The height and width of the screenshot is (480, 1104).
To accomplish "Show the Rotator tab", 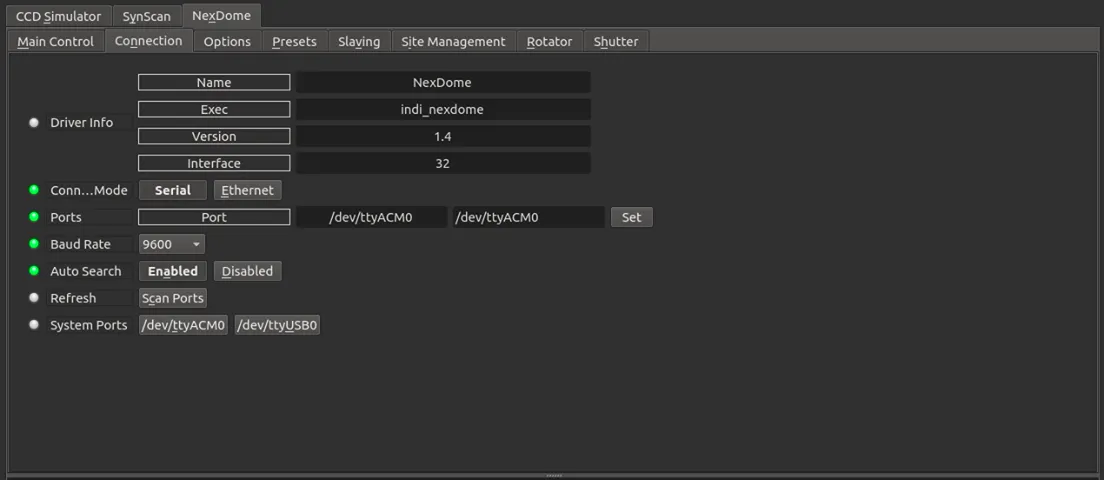I will point(549,42).
